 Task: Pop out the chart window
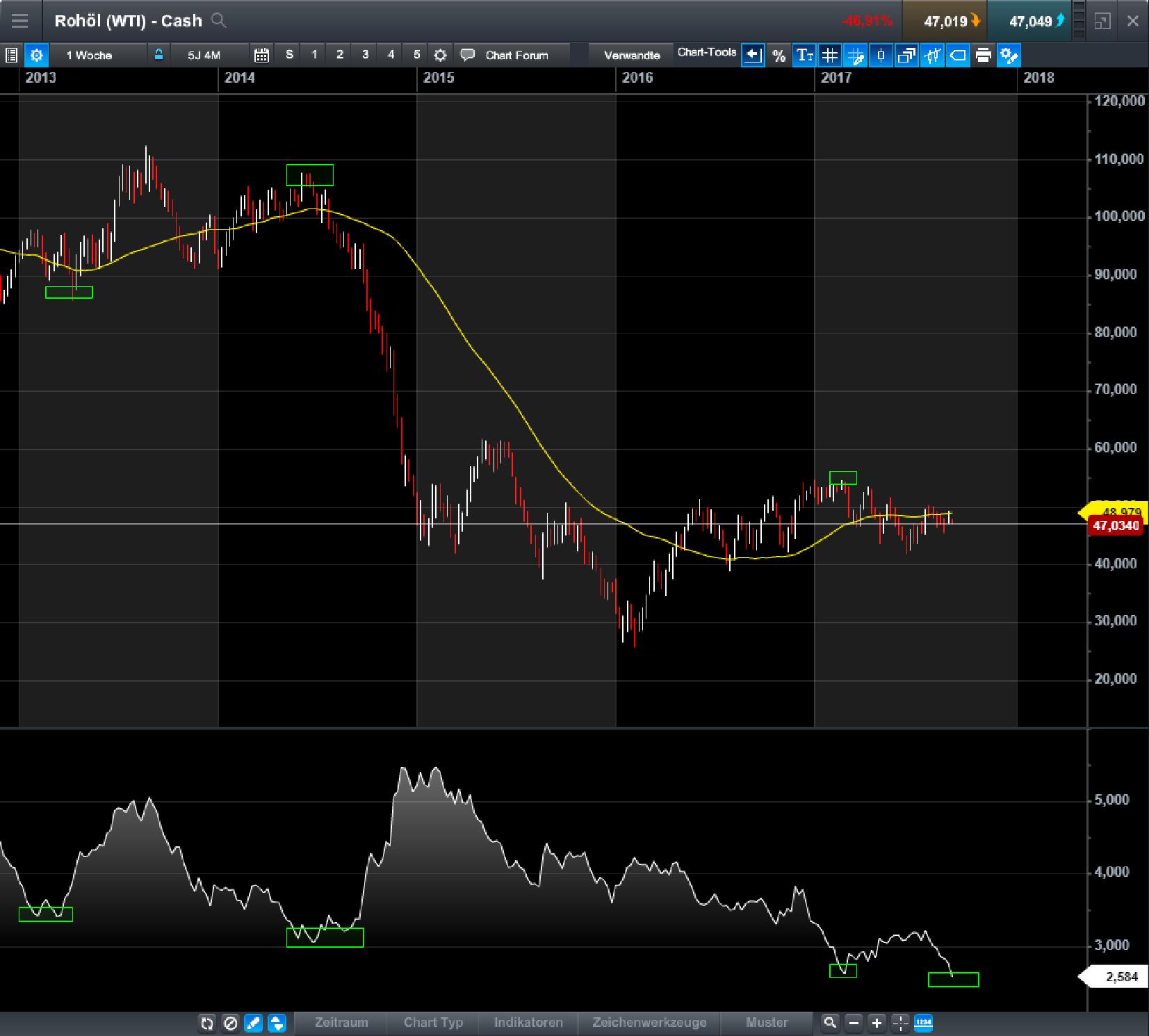click(x=1102, y=21)
